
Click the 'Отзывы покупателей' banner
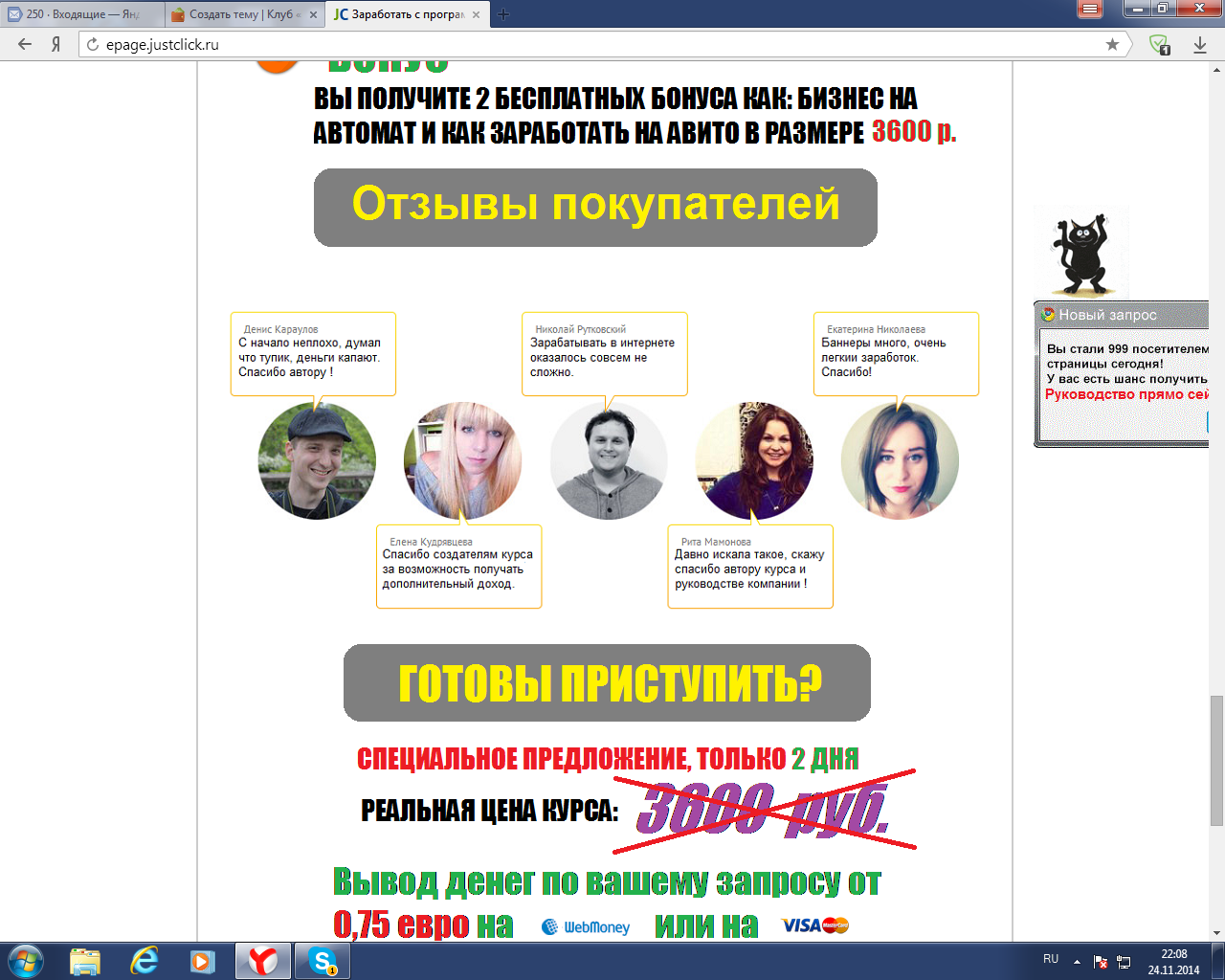595,207
